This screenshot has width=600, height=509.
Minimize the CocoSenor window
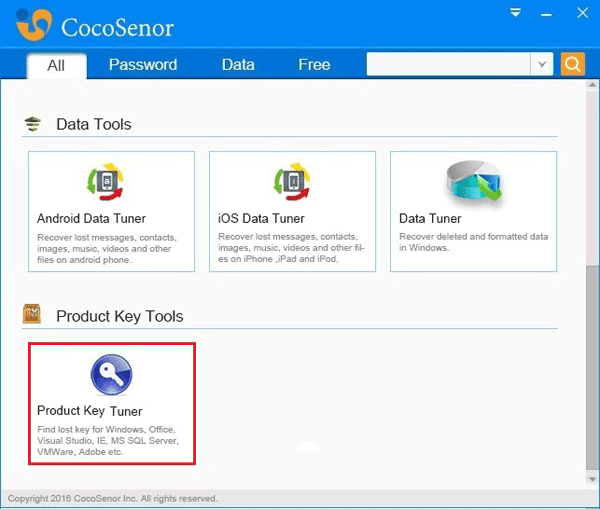coord(546,15)
